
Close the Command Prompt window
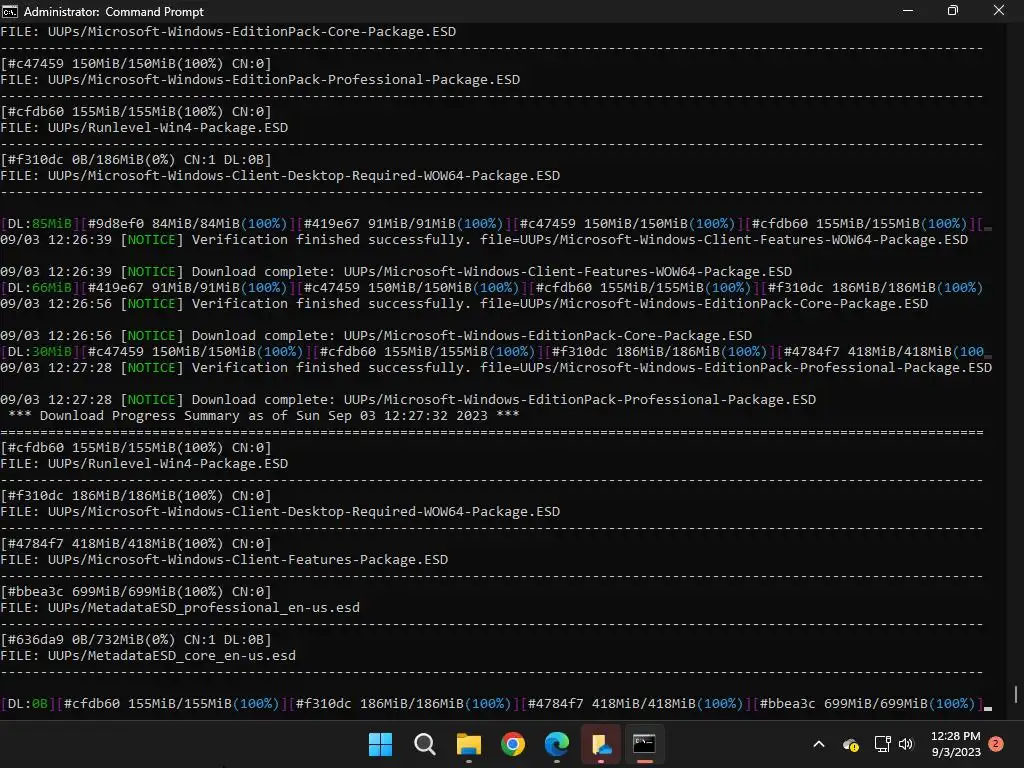pos(999,11)
